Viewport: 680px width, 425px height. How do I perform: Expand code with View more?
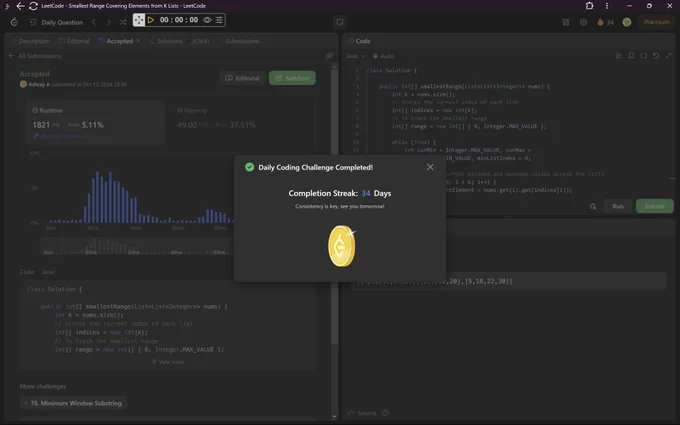[168, 362]
